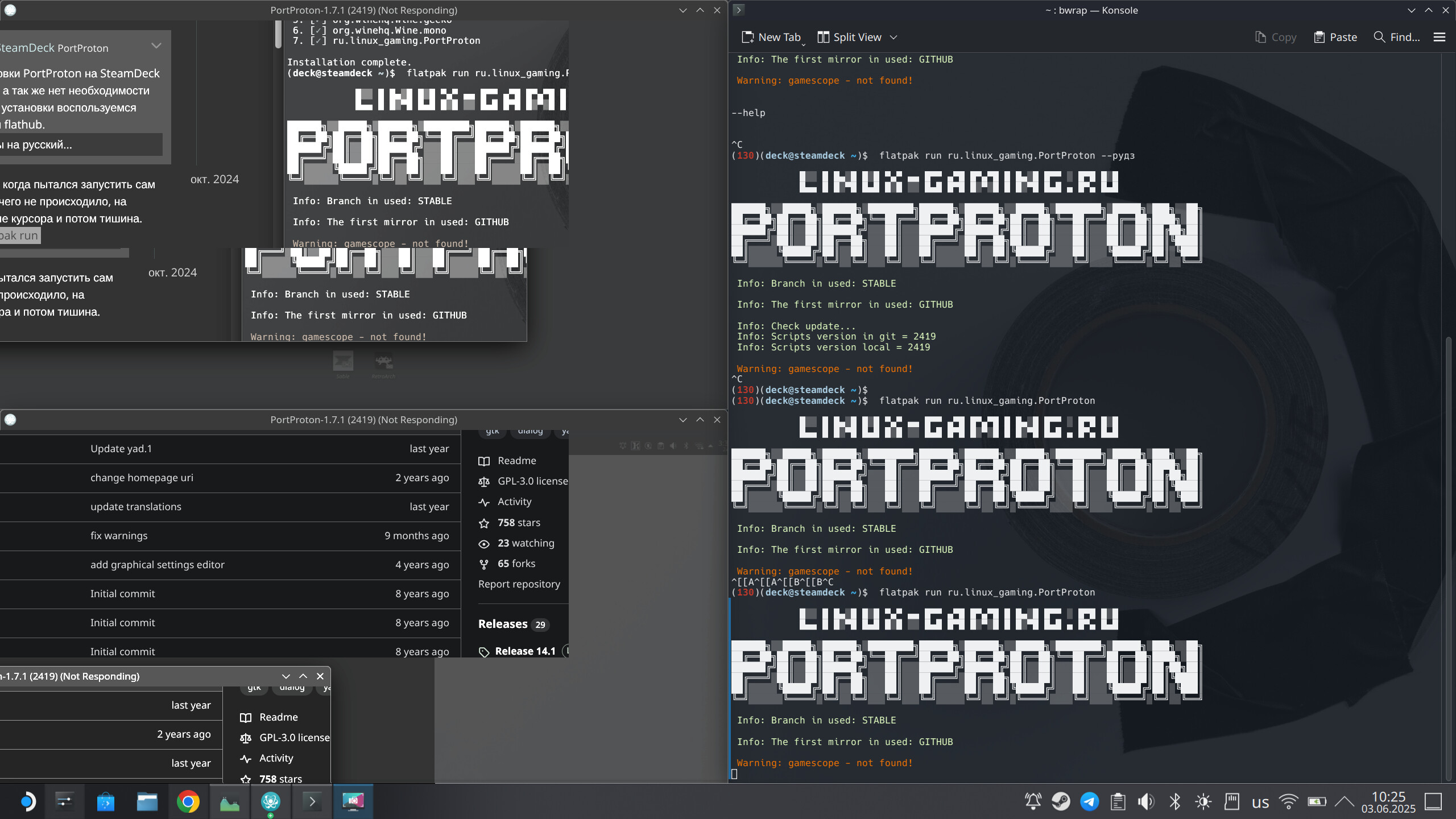This screenshot has width=1456, height=819.
Task: Open notifications bell in the system tray
Action: pyautogui.click(x=1033, y=802)
